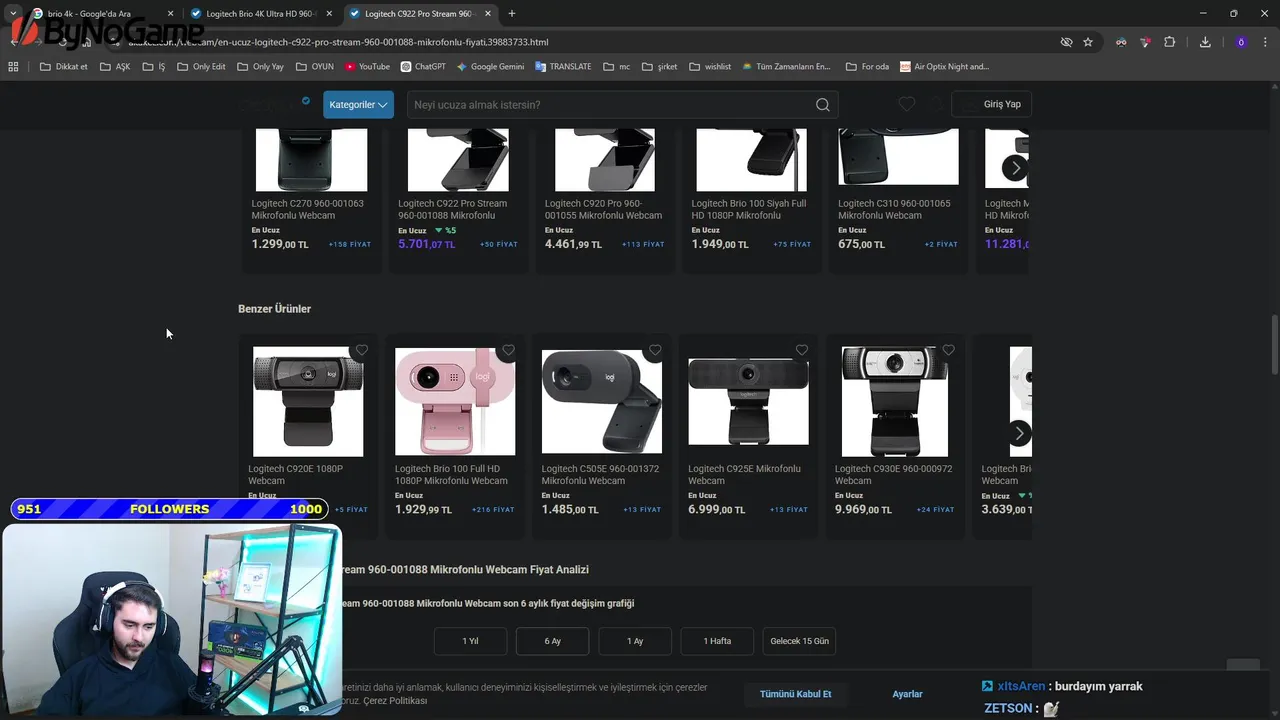Image resolution: width=1280 pixels, height=720 pixels.
Task: Close the Logitech C922 Pro Stream tab
Action: click(x=489, y=14)
